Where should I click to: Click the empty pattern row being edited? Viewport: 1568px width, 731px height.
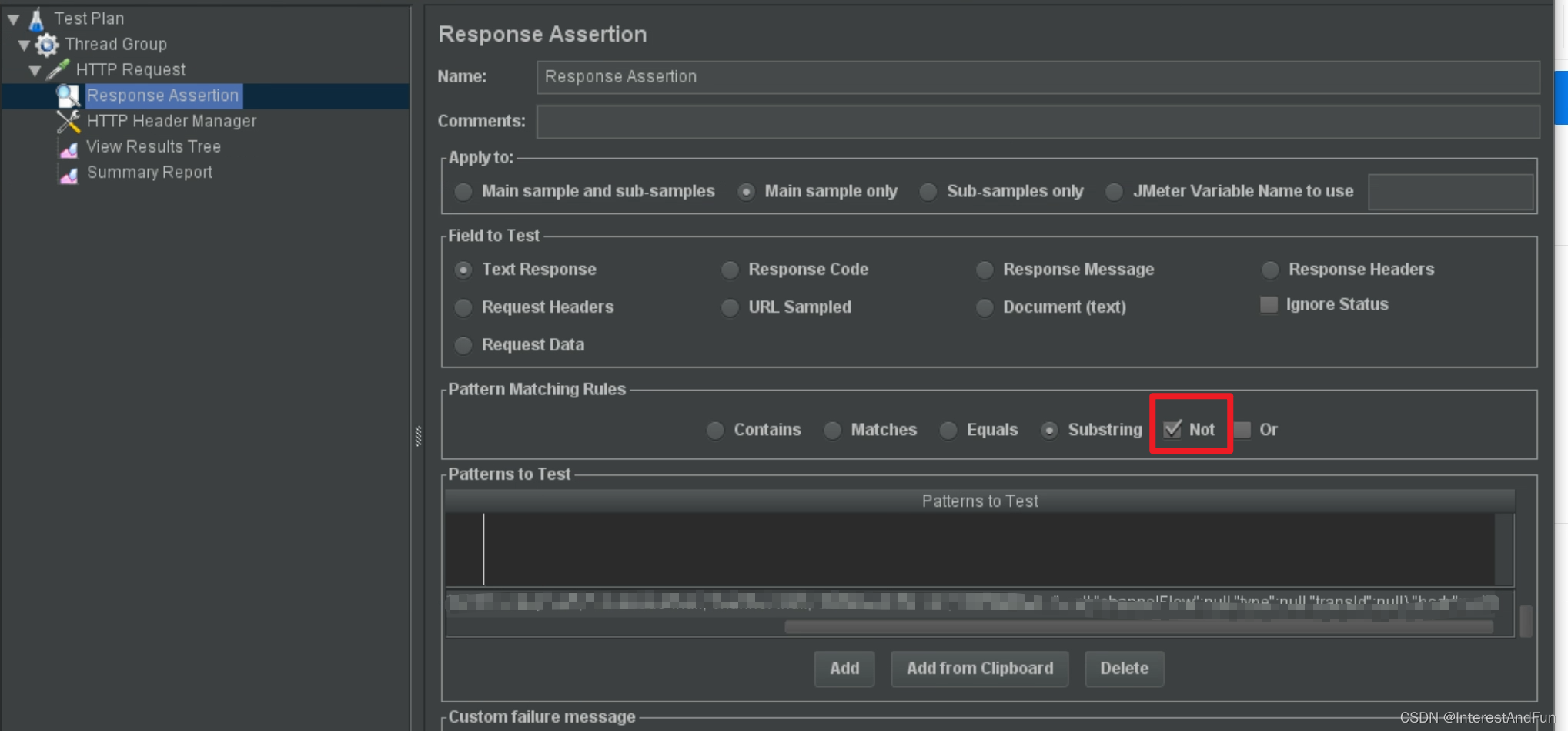970,549
